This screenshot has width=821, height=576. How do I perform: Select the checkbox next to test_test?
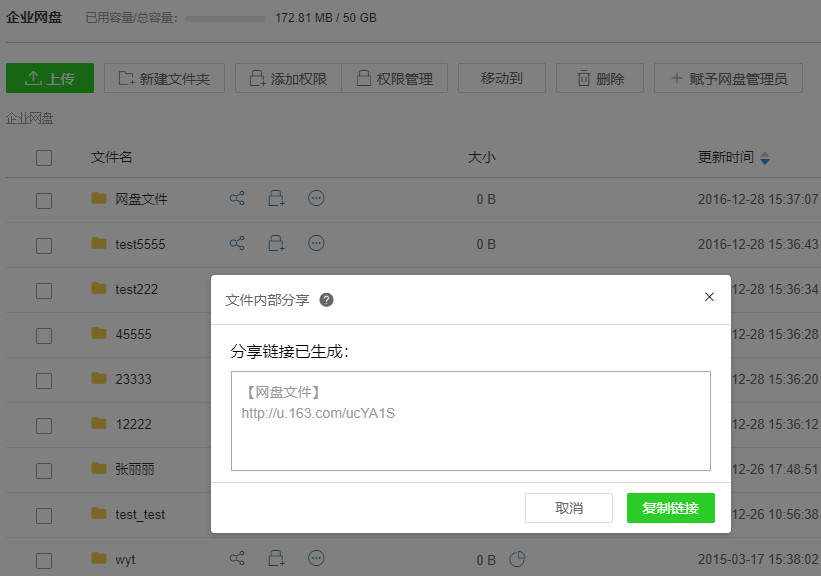[x=44, y=515]
